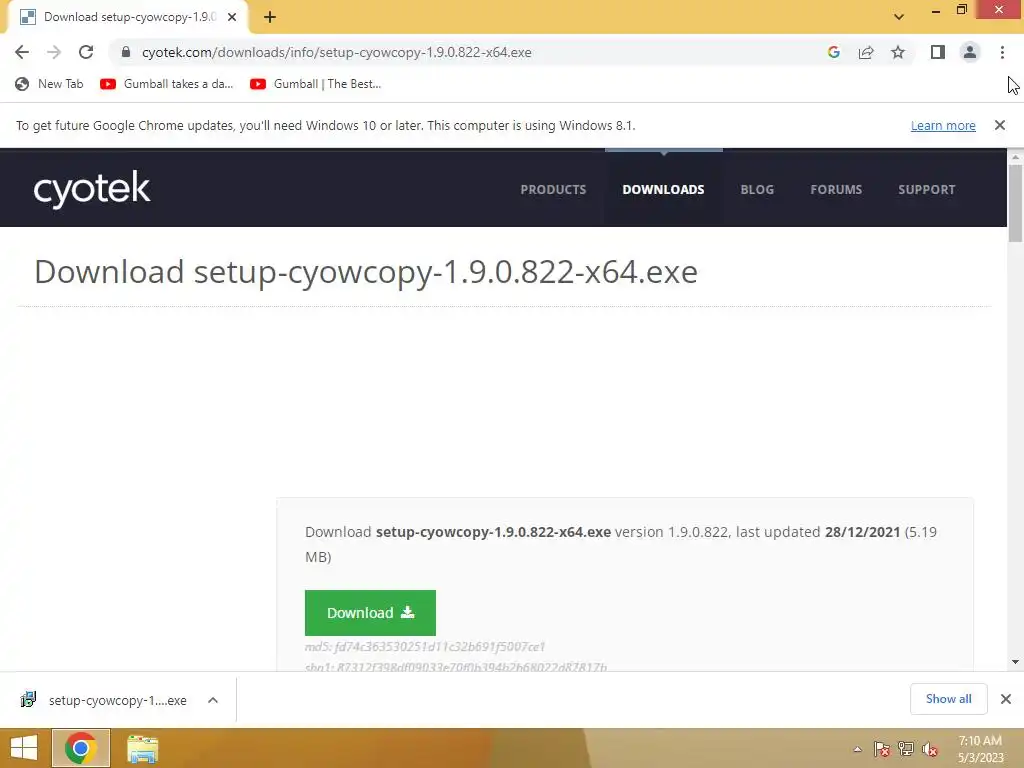View site info via the padlock icon
The height and width of the screenshot is (768, 1024).
tap(126, 52)
